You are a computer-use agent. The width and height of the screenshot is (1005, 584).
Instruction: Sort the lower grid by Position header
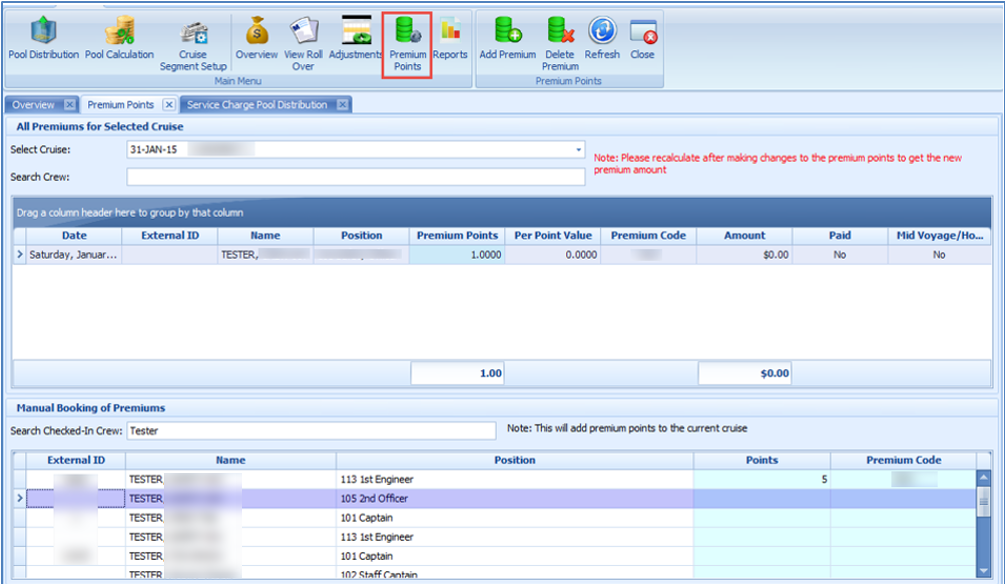pos(515,460)
